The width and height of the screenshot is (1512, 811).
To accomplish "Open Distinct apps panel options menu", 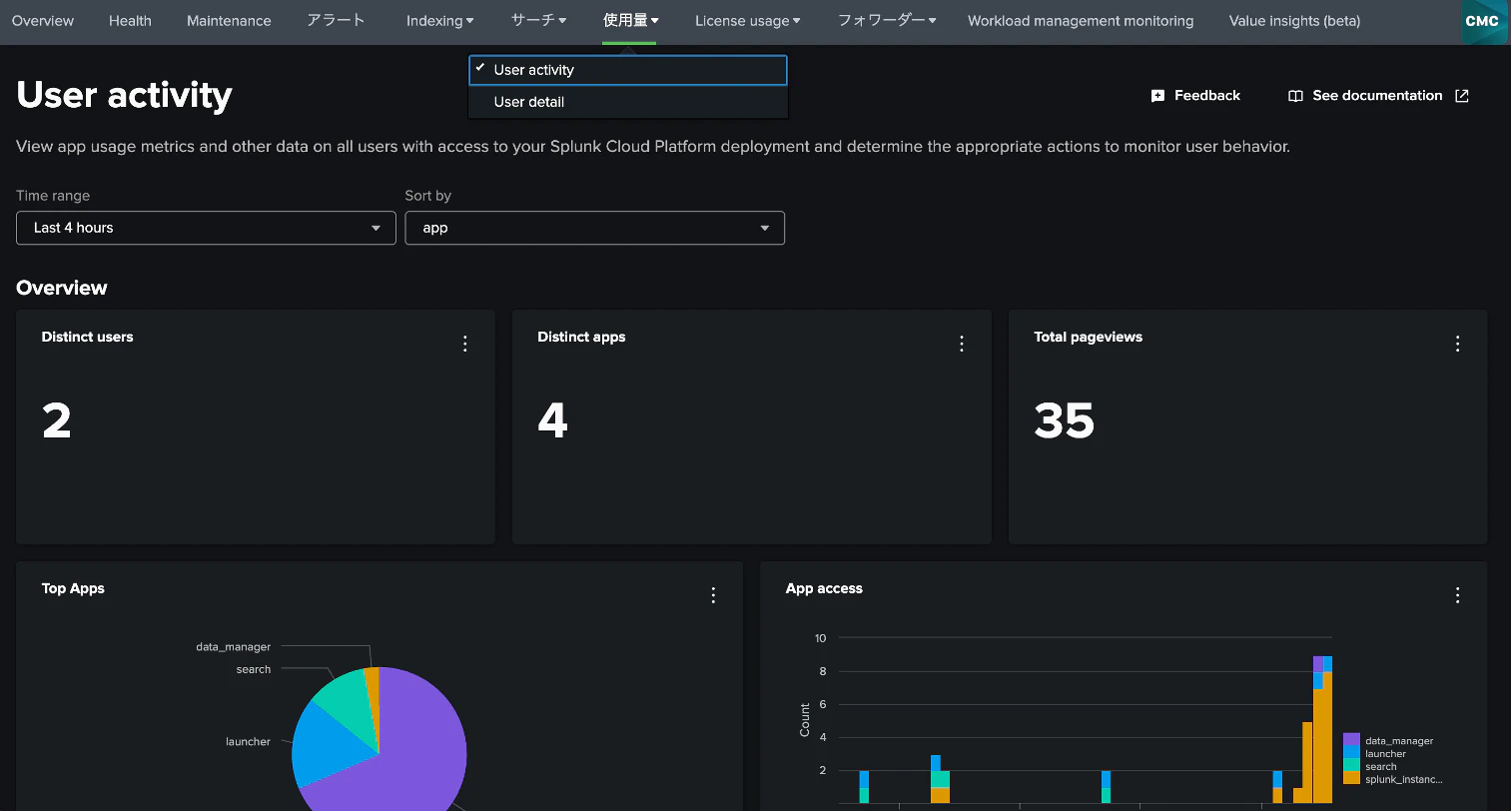I will pyautogui.click(x=962, y=344).
